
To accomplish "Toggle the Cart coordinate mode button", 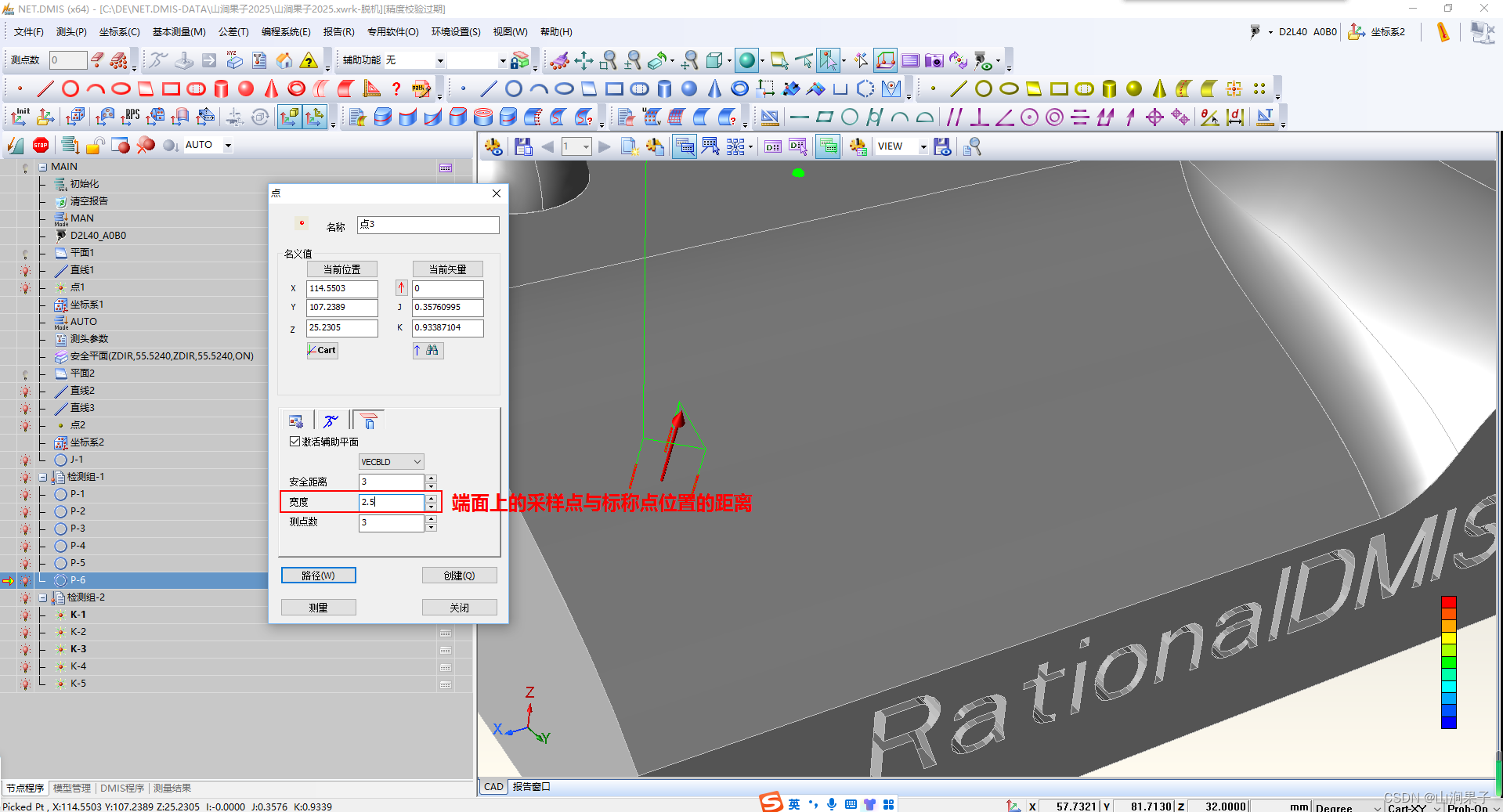I will [322, 350].
